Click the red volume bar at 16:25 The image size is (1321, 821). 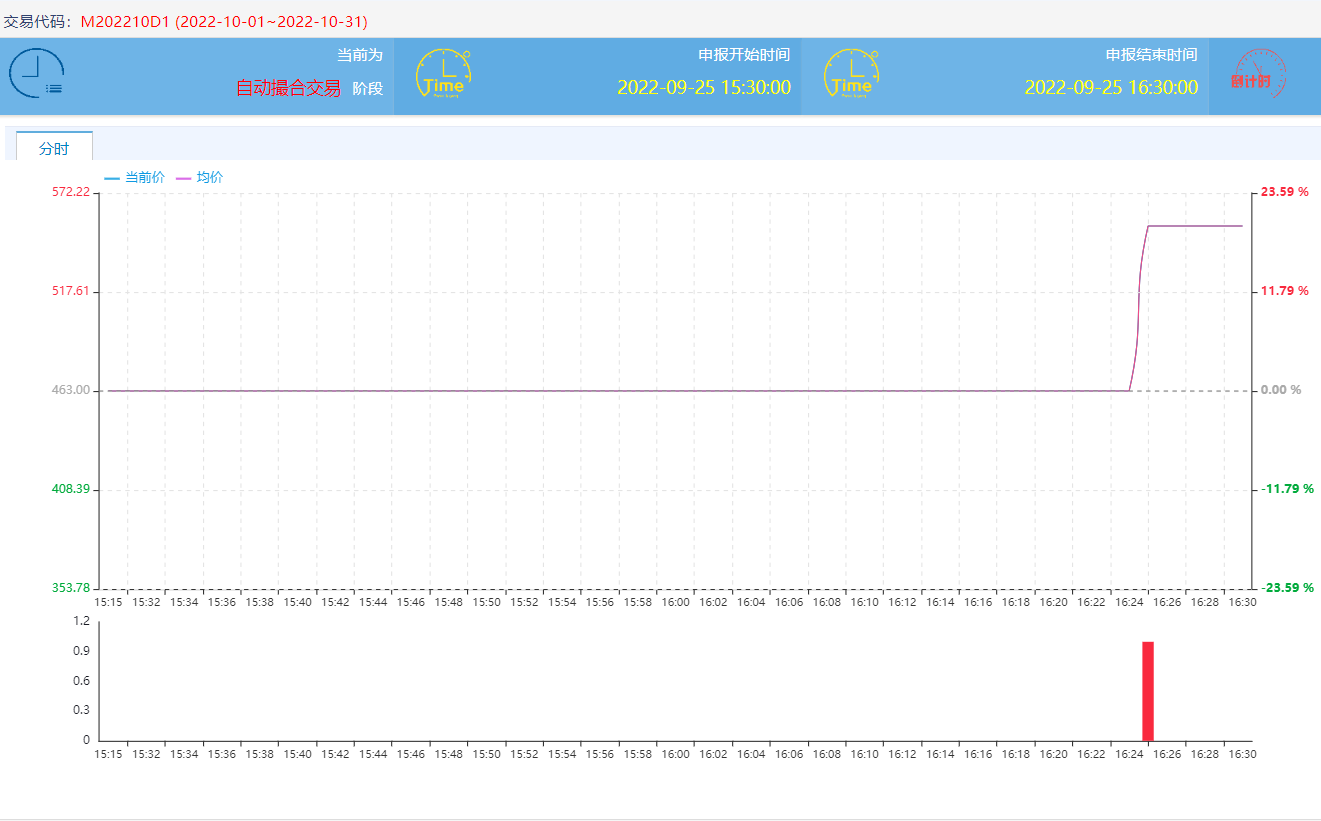click(x=1148, y=690)
